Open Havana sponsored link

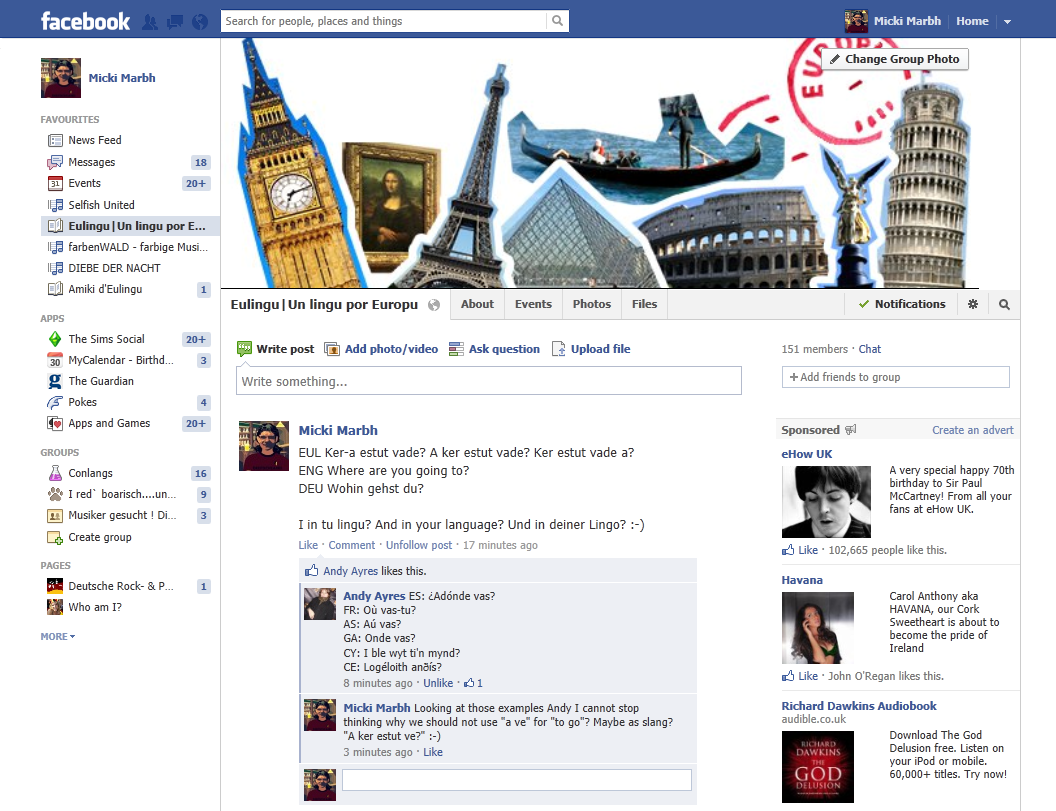802,580
